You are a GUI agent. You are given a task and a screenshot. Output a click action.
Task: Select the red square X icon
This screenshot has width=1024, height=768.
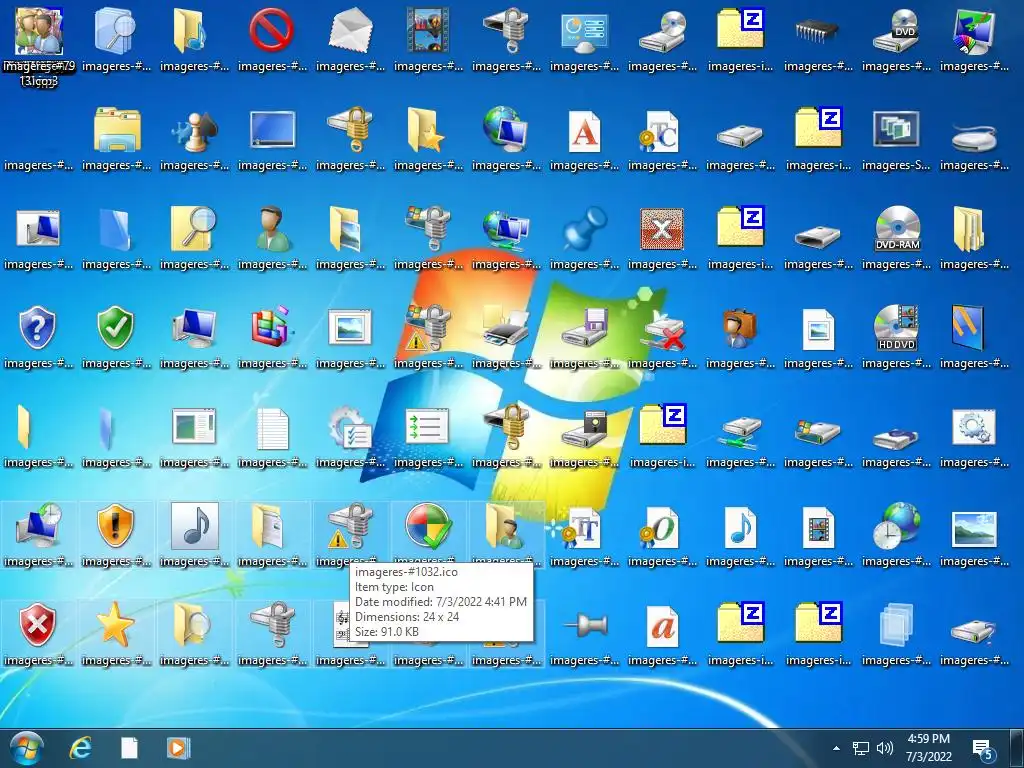click(662, 229)
